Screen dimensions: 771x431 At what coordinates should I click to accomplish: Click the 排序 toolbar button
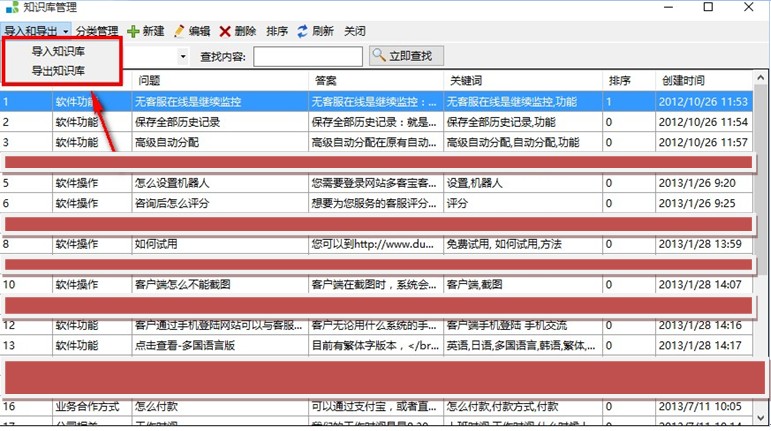click(277, 32)
